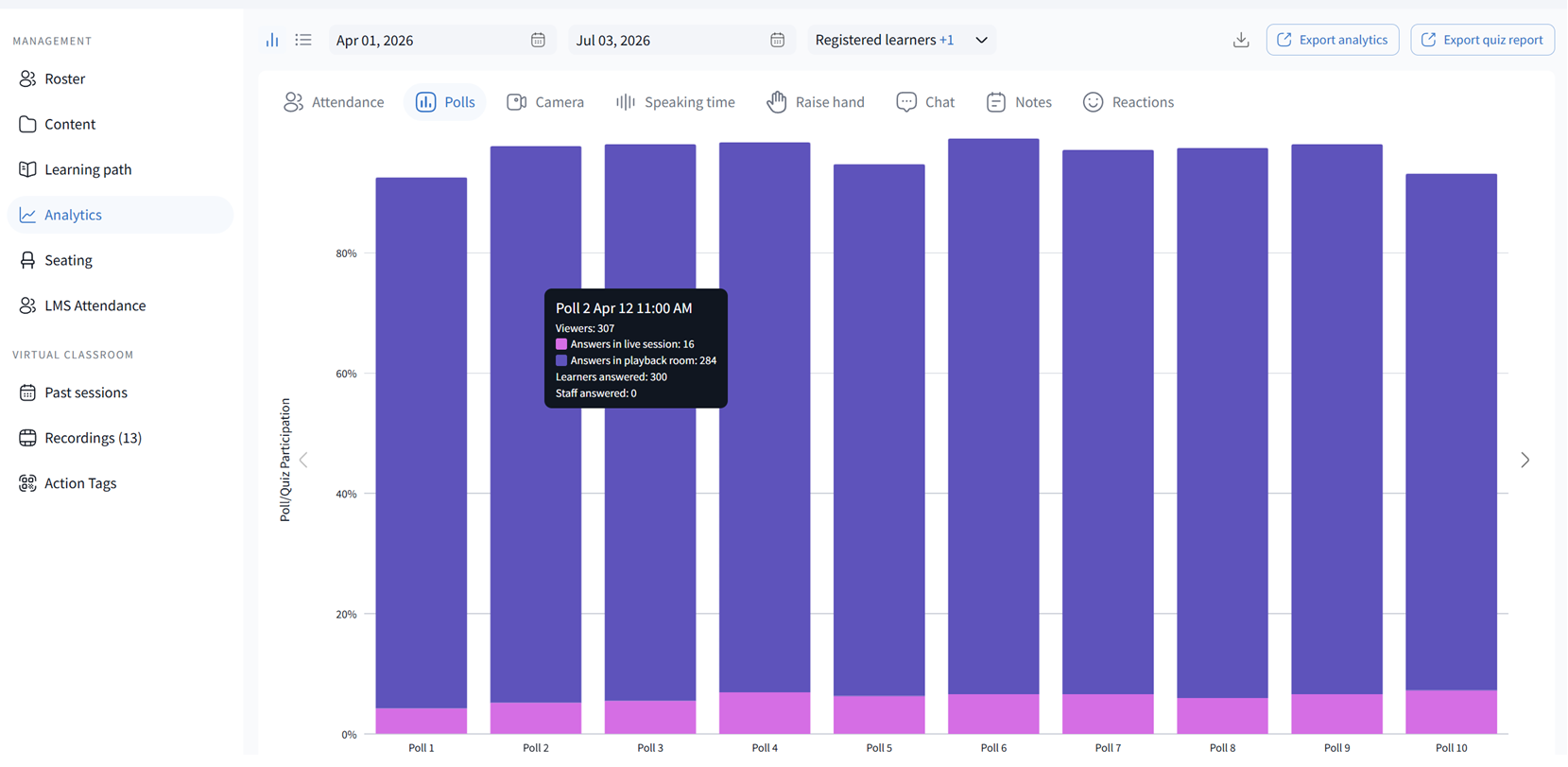The width and height of the screenshot is (1568, 767).
Task: Click the Poll 8 purple bar
Action: [x=1222, y=423]
